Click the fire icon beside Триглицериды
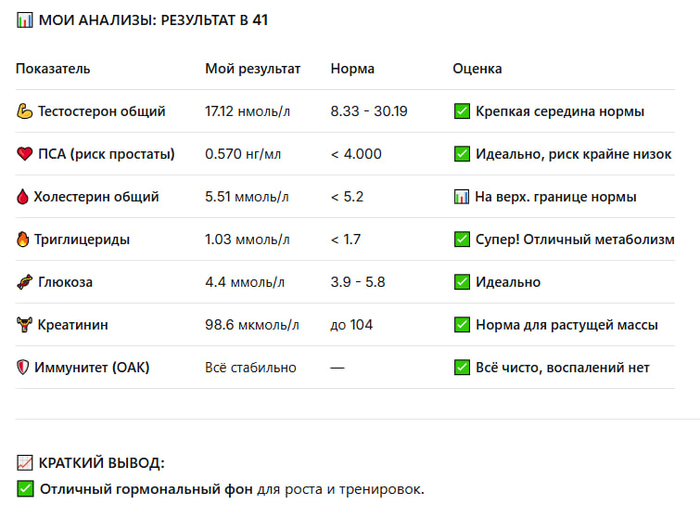 [x=25, y=239]
